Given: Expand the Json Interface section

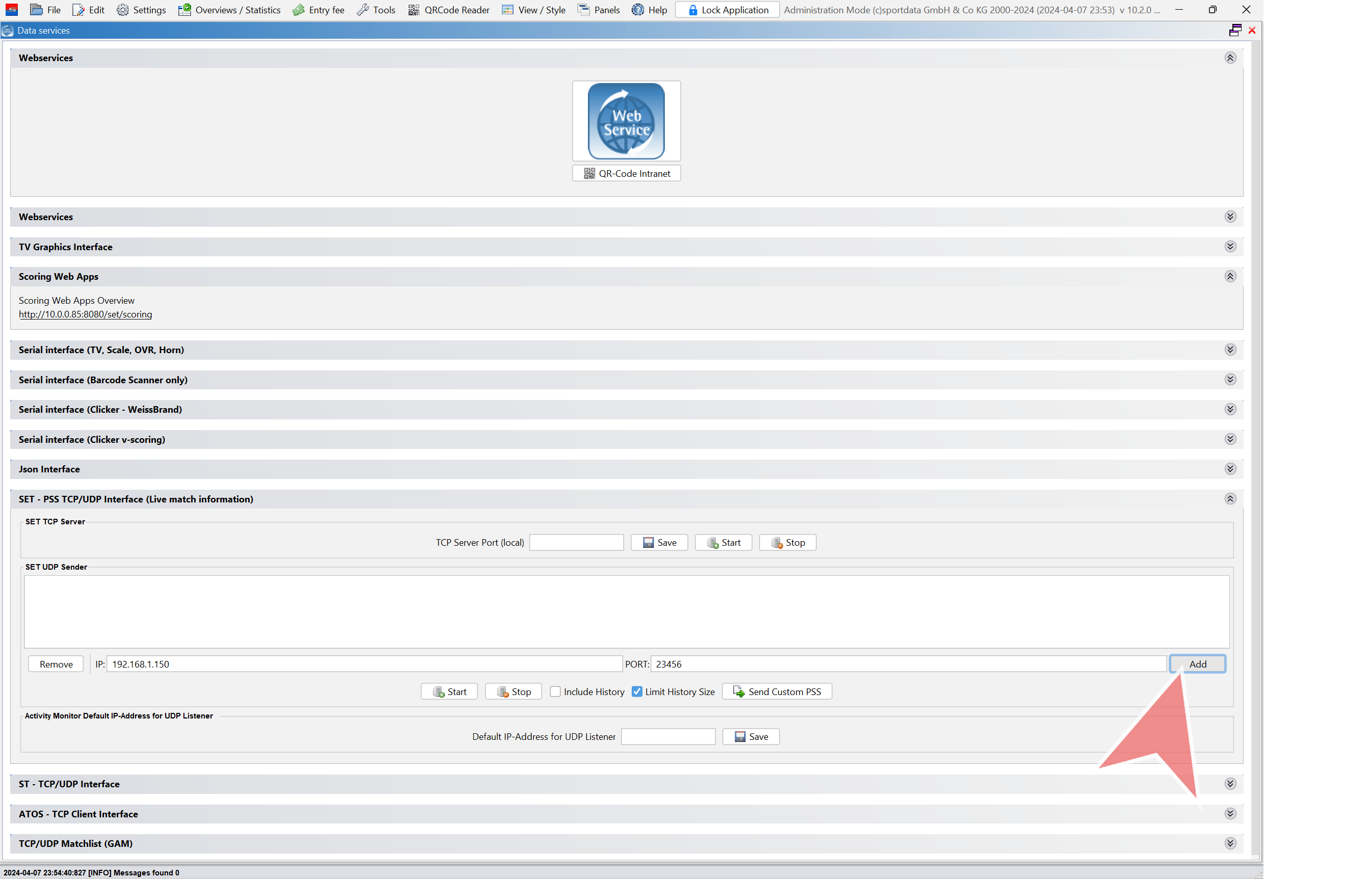Looking at the screenshot, I should coord(1230,469).
